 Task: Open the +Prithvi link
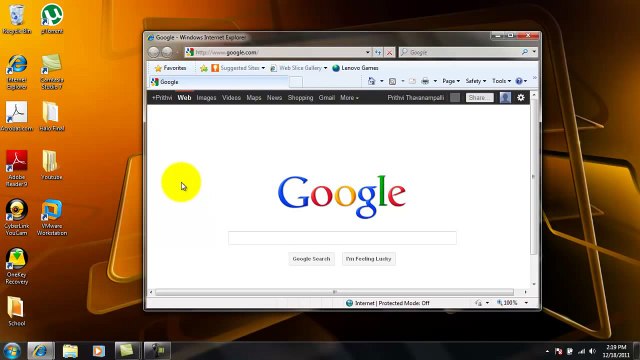coord(162,98)
